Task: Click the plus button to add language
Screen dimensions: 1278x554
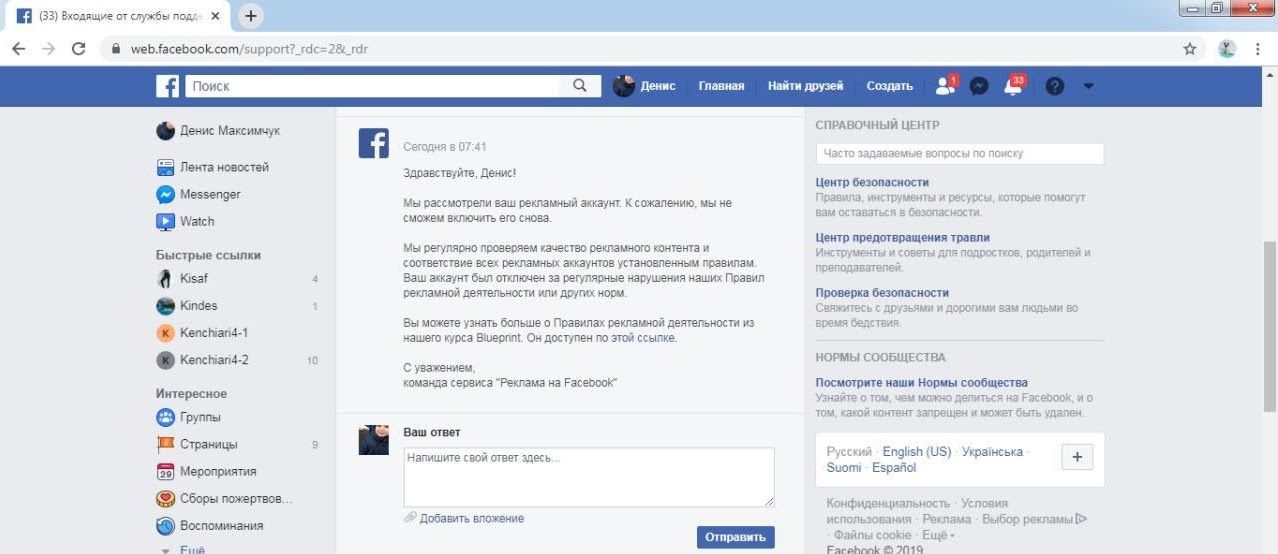Action: [x=1076, y=456]
